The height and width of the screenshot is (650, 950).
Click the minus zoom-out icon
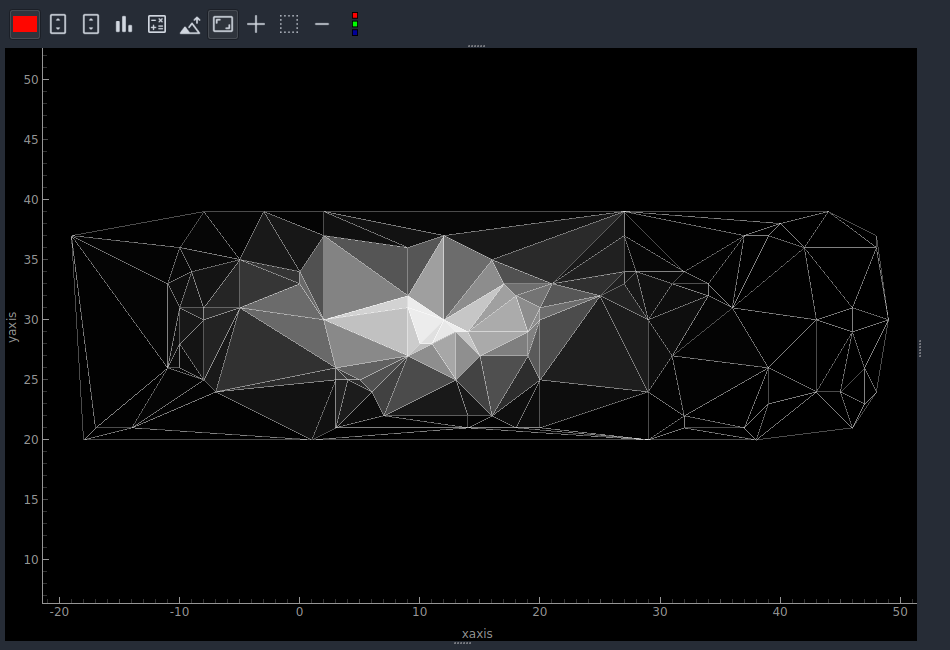(x=322, y=25)
